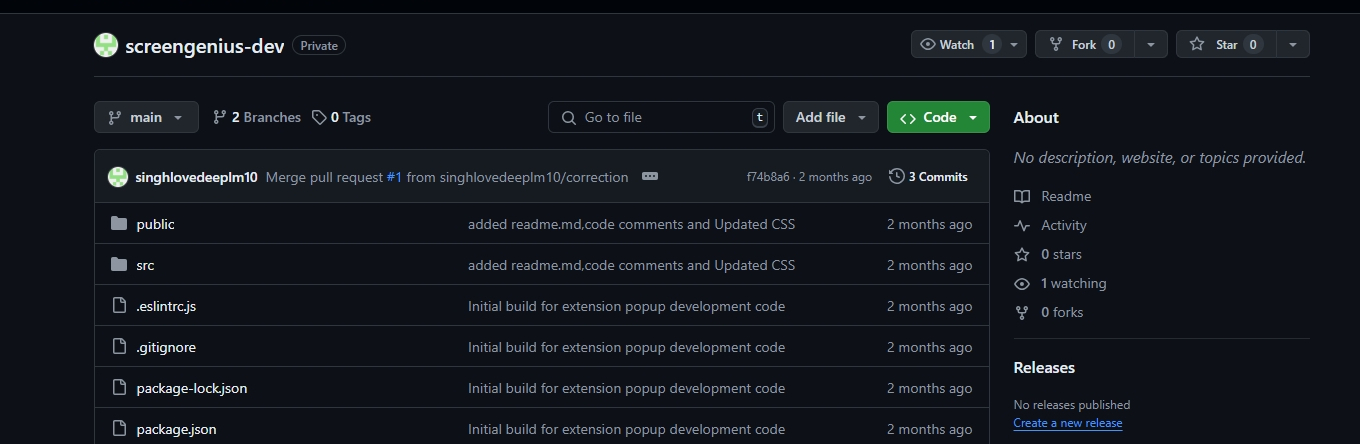The image size is (1360, 444).
Task: Expand commit message ellipsis button
Action: [650, 177]
